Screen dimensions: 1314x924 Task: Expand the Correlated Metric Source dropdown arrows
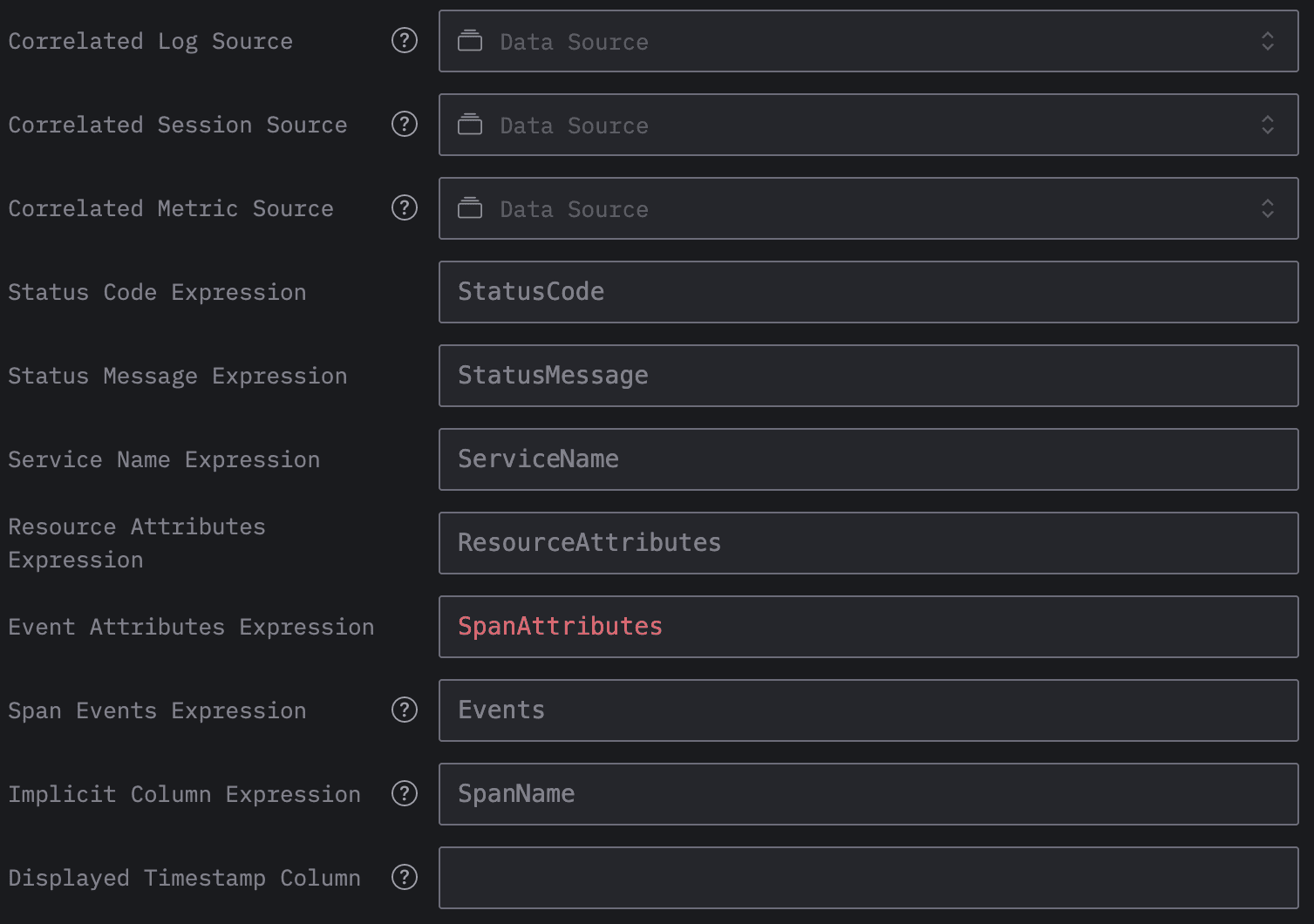(x=1267, y=208)
